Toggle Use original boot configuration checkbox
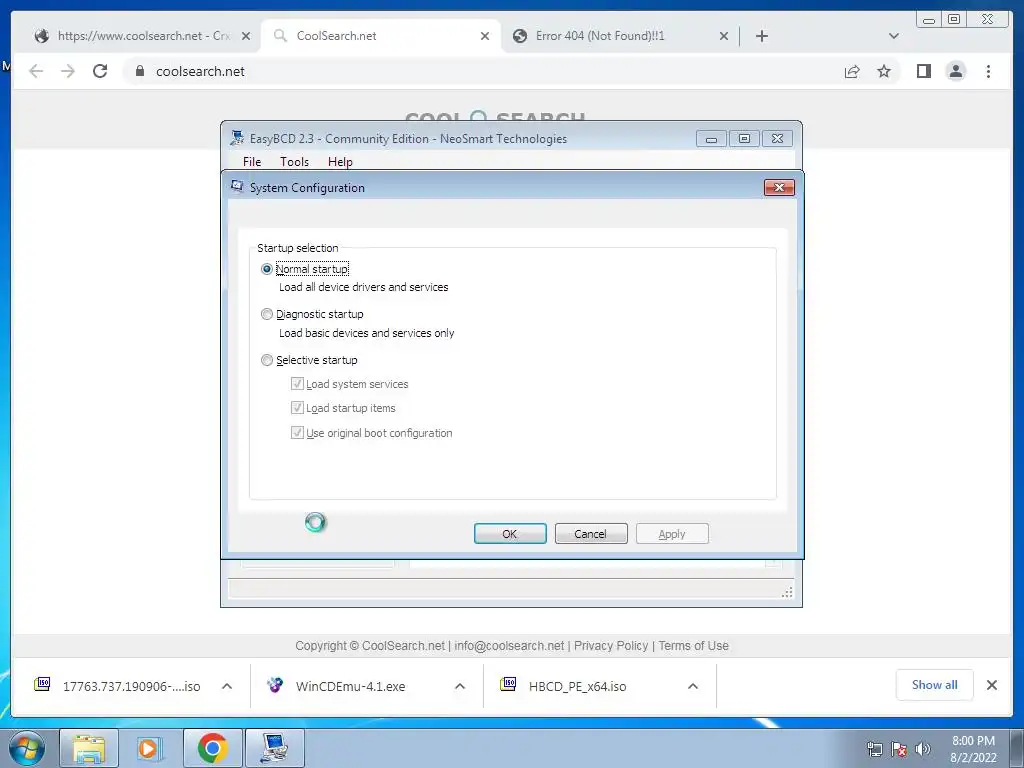This screenshot has width=1024, height=768. (x=297, y=432)
